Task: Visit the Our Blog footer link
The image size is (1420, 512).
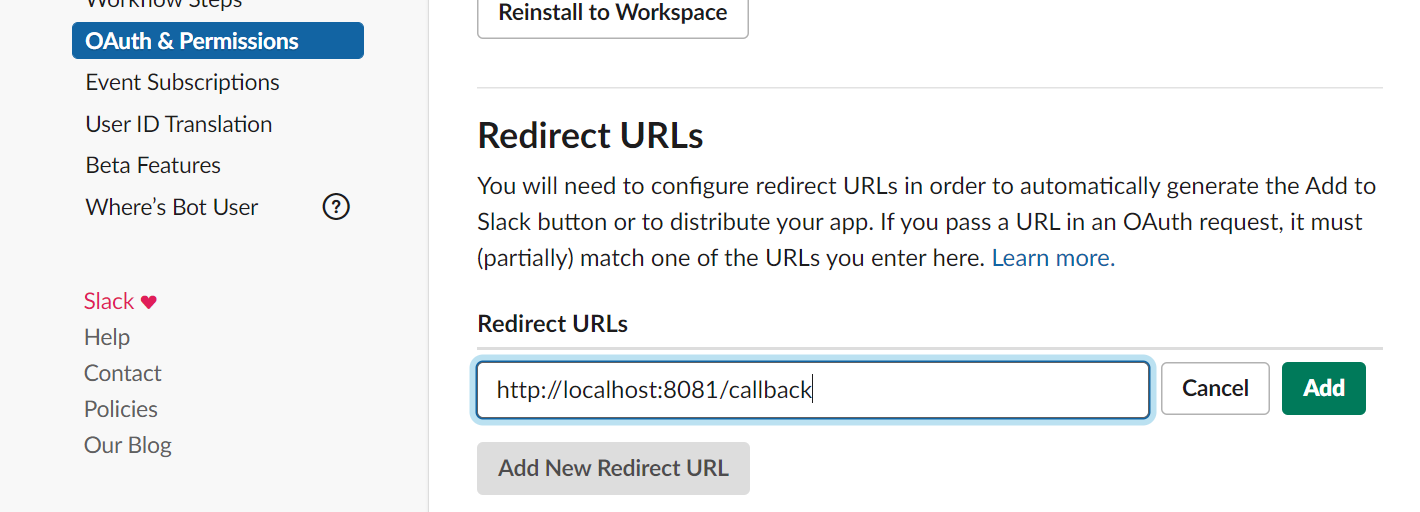Action: [128, 445]
